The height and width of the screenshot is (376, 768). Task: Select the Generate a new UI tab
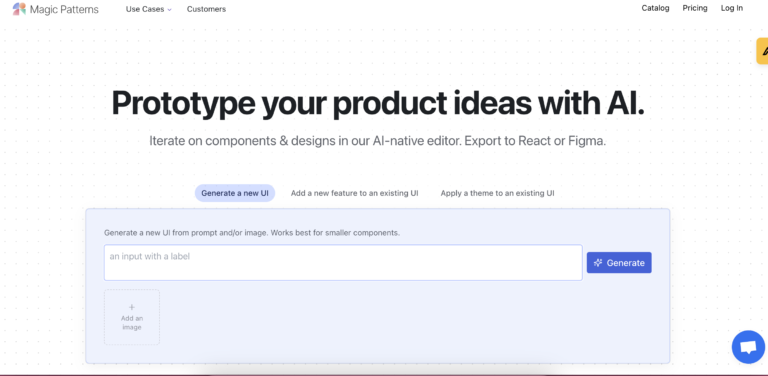click(235, 193)
